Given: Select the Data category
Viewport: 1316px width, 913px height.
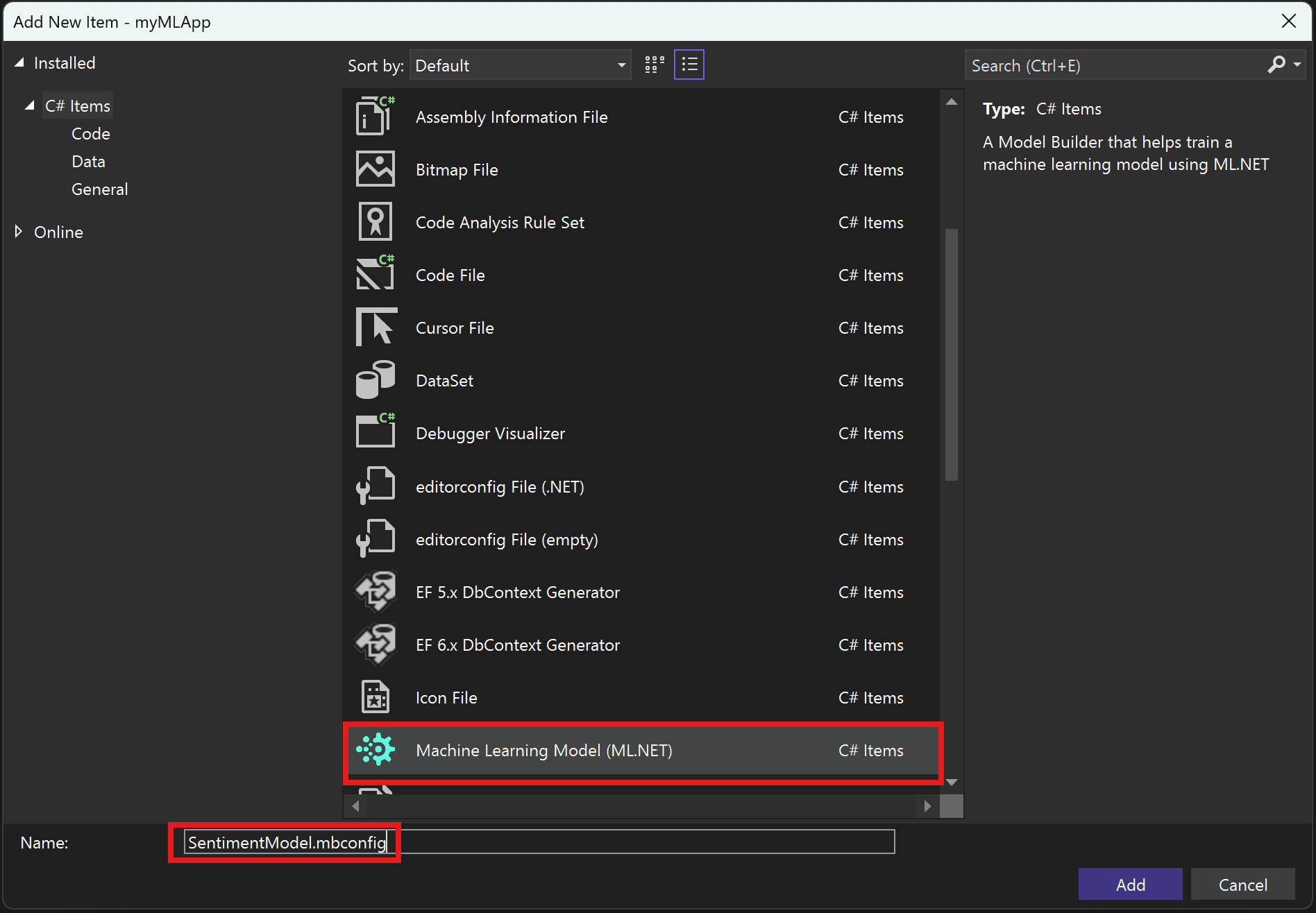Looking at the screenshot, I should tap(88, 161).
